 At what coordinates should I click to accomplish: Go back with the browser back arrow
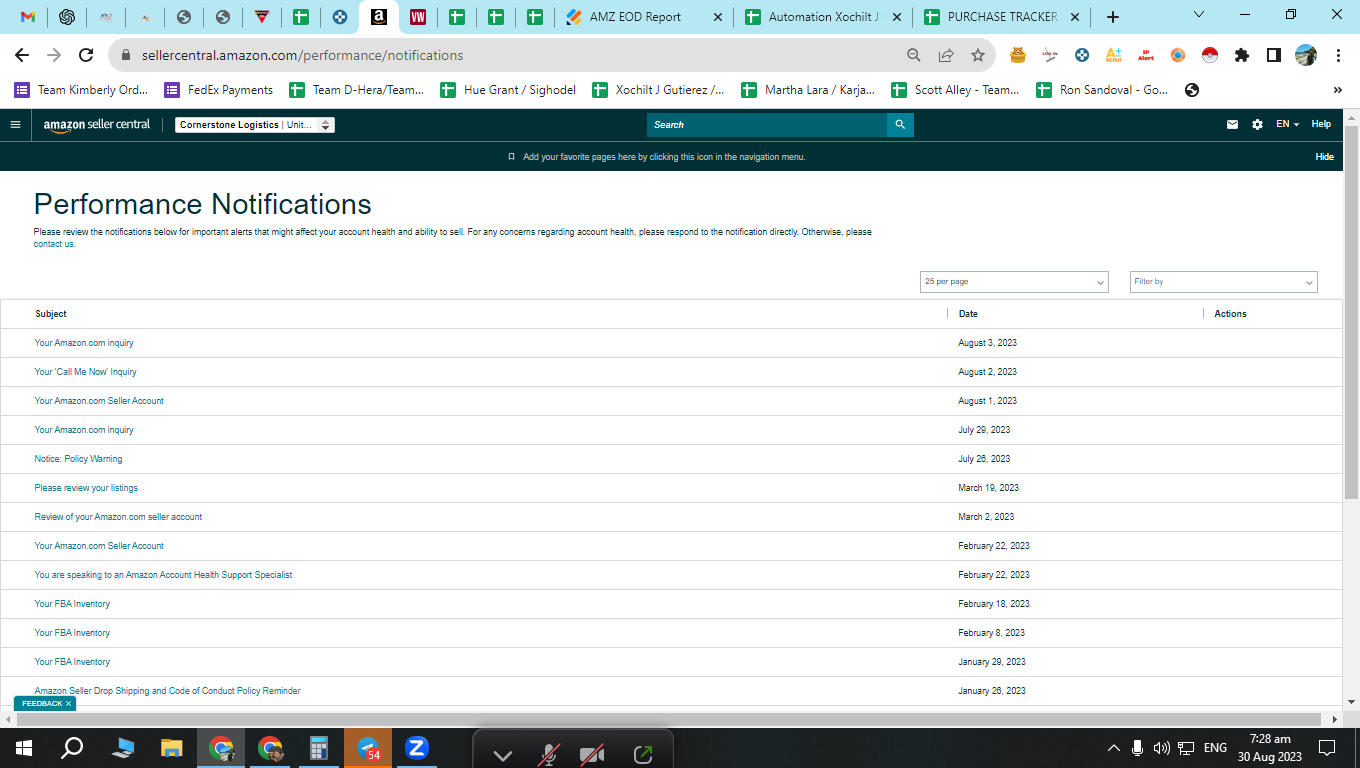[22, 55]
